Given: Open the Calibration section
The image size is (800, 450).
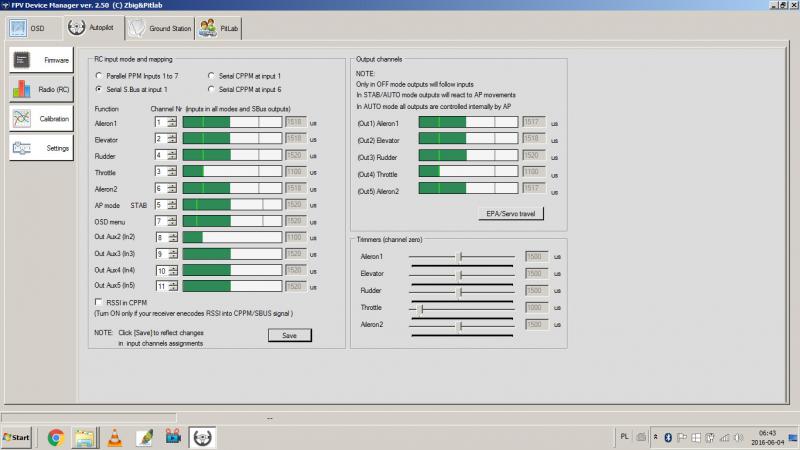Looking at the screenshot, I should tap(41, 119).
